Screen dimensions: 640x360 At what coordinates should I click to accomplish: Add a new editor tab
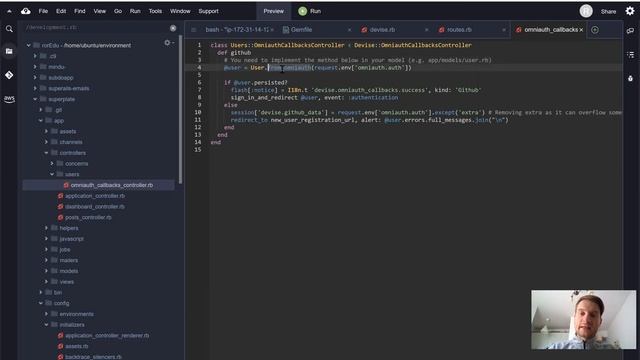(595, 30)
